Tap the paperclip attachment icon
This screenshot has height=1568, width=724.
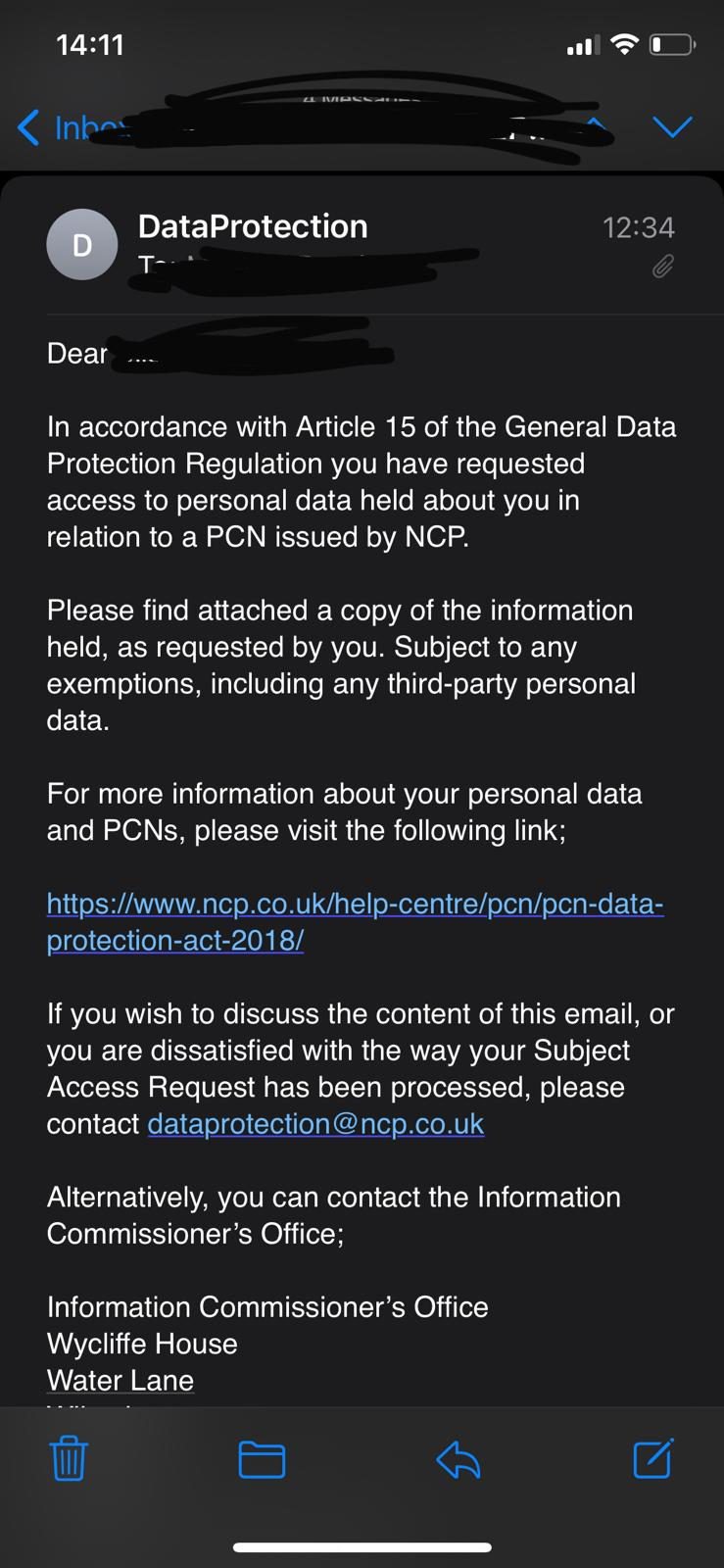(x=663, y=267)
